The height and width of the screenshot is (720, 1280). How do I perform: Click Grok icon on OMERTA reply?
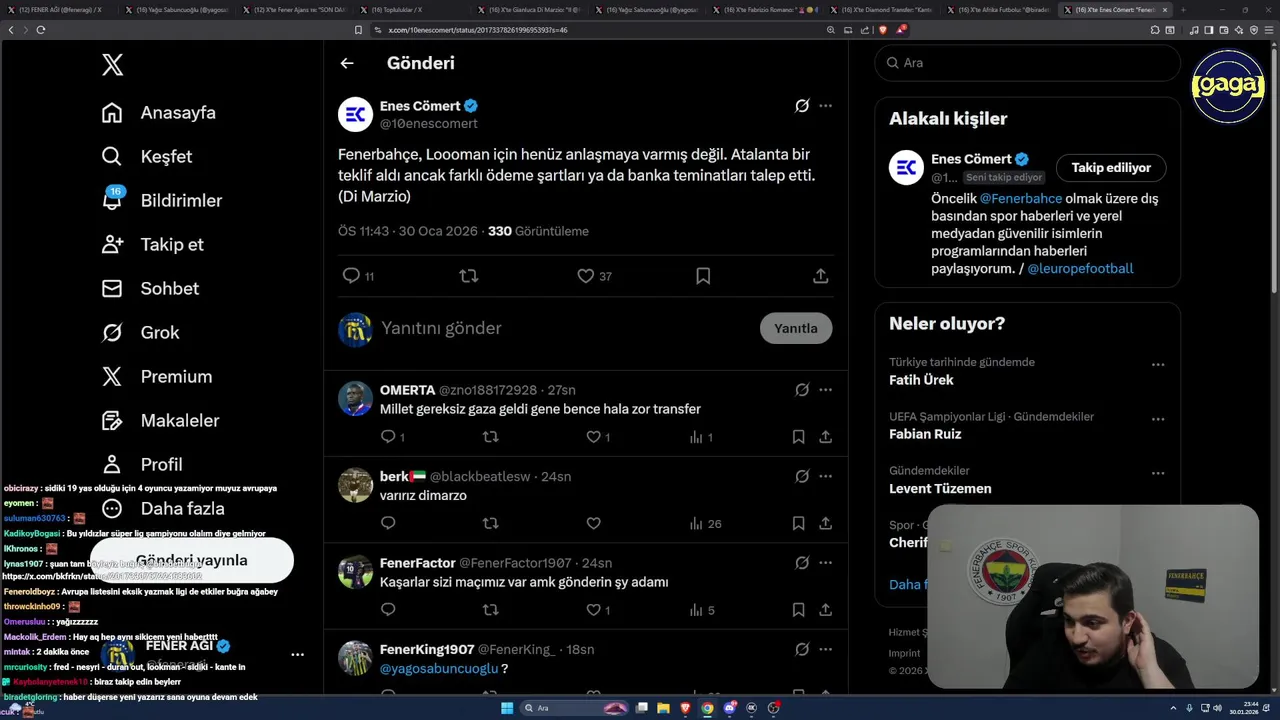point(802,390)
